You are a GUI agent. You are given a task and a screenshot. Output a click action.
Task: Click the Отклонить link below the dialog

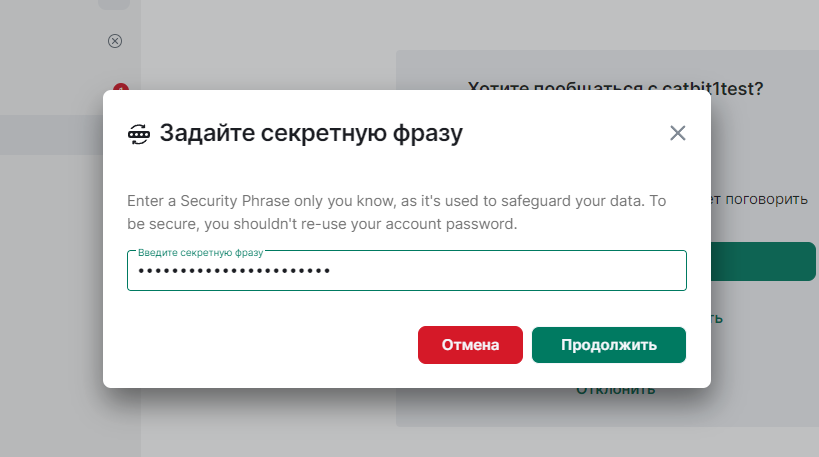(x=615, y=391)
